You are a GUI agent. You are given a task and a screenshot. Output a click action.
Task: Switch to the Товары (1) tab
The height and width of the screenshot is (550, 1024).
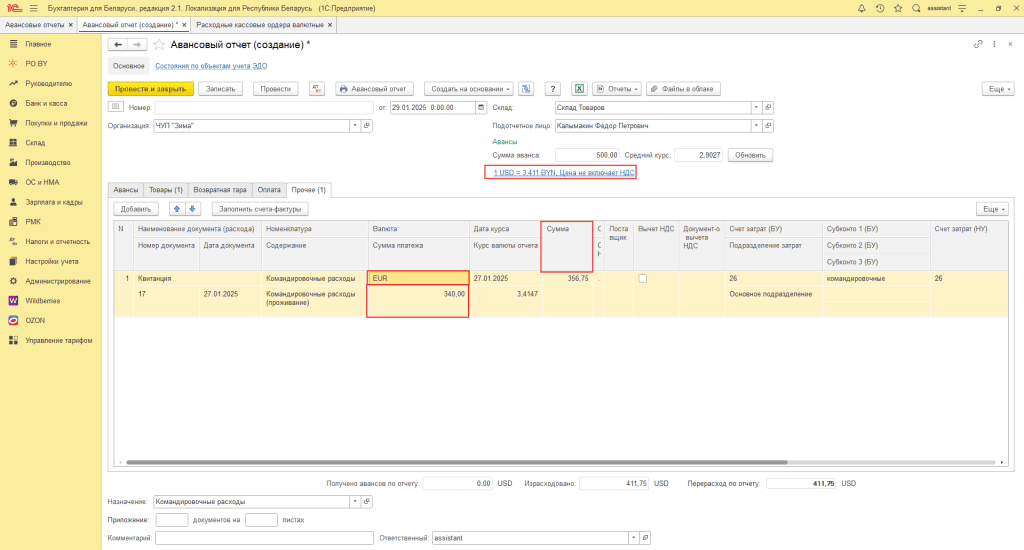click(x=165, y=189)
